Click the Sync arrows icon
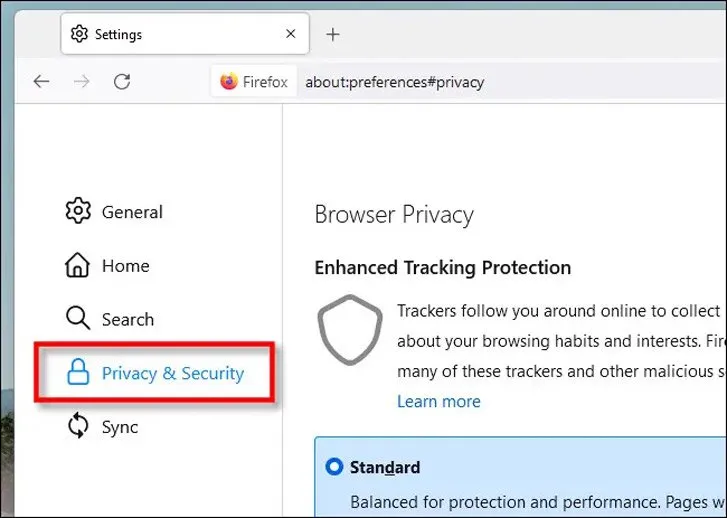 click(78, 427)
